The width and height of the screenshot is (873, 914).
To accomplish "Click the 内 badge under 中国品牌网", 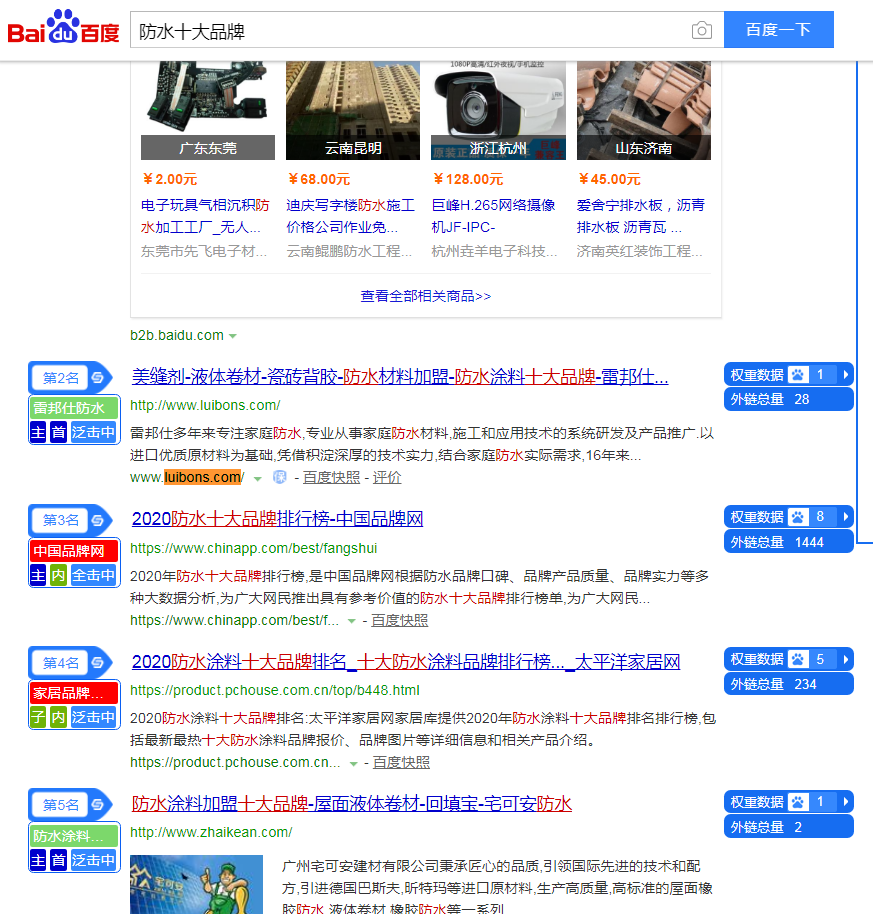I will 58,575.
